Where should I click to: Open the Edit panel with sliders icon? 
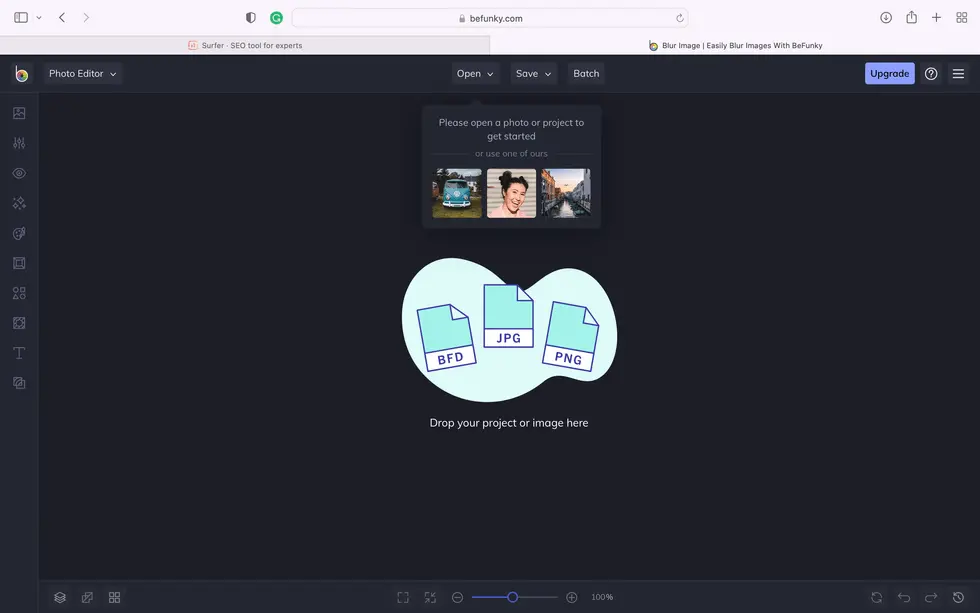(18, 142)
